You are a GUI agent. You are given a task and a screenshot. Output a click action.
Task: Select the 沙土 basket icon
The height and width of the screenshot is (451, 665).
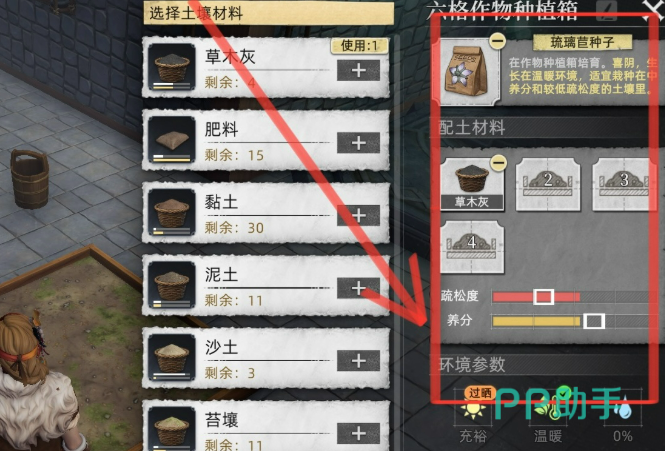(172, 357)
